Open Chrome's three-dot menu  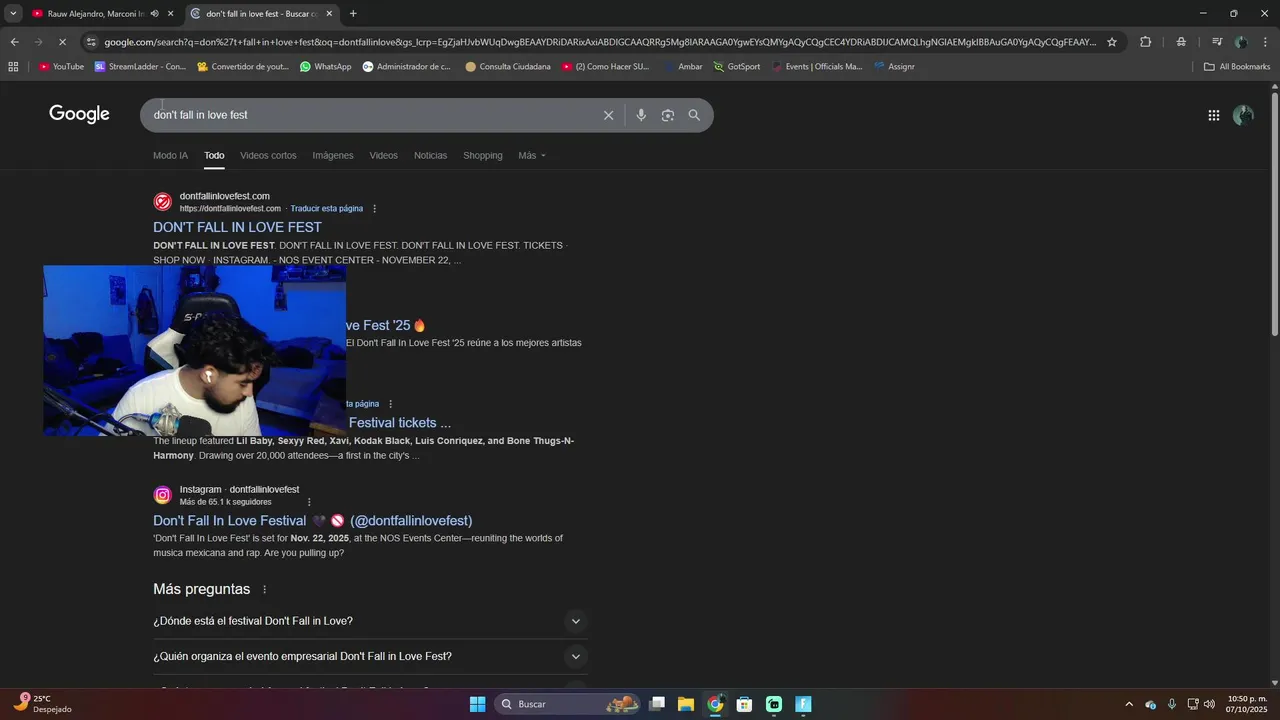[x=1265, y=42]
